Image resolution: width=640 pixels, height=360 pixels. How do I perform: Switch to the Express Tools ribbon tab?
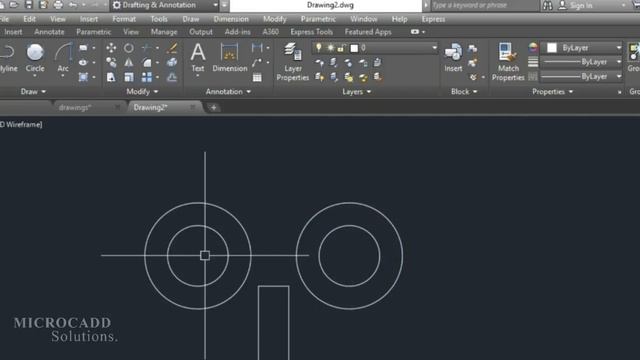click(x=311, y=32)
